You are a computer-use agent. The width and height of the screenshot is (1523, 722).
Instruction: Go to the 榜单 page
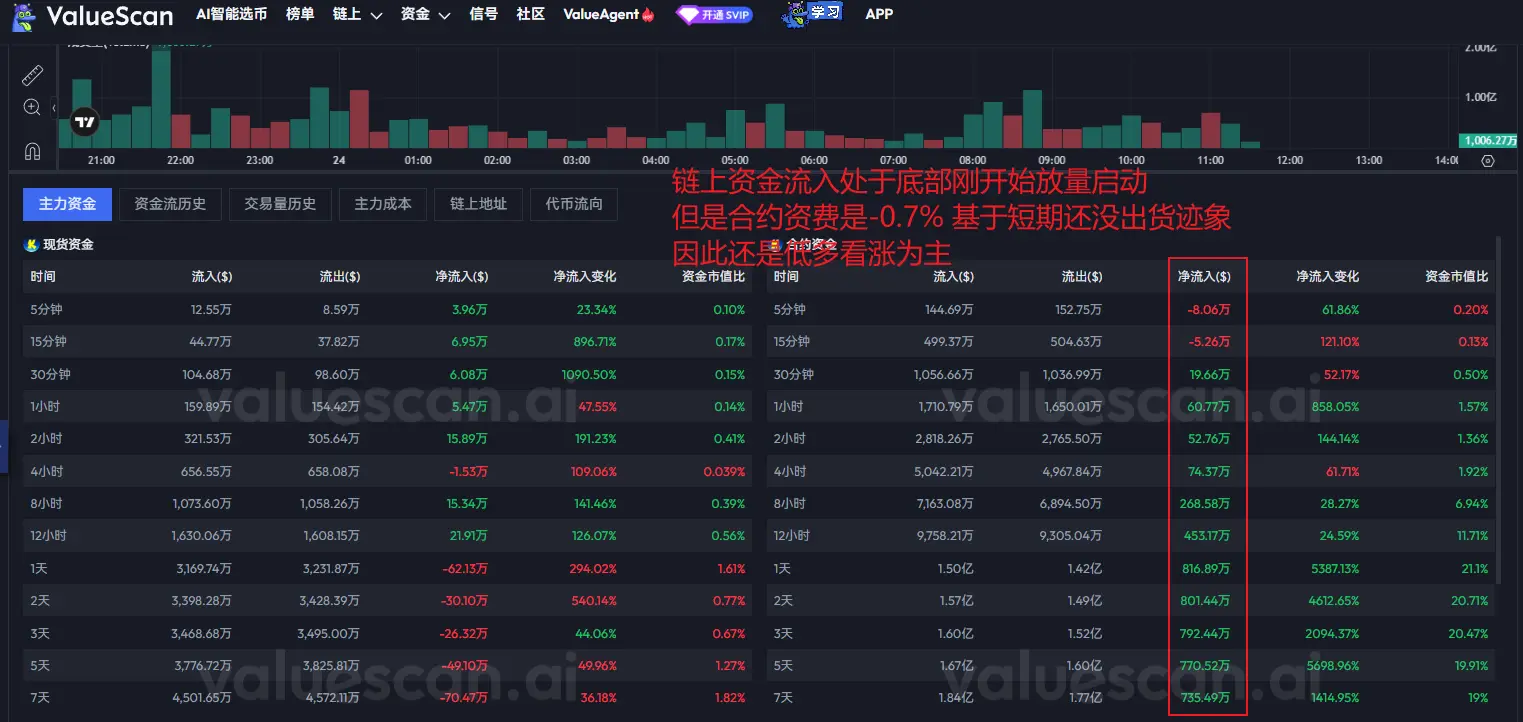[x=300, y=14]
